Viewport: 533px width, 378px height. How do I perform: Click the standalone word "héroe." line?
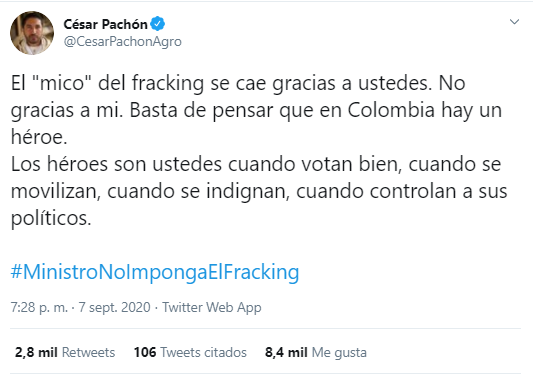tap(39, 137)
